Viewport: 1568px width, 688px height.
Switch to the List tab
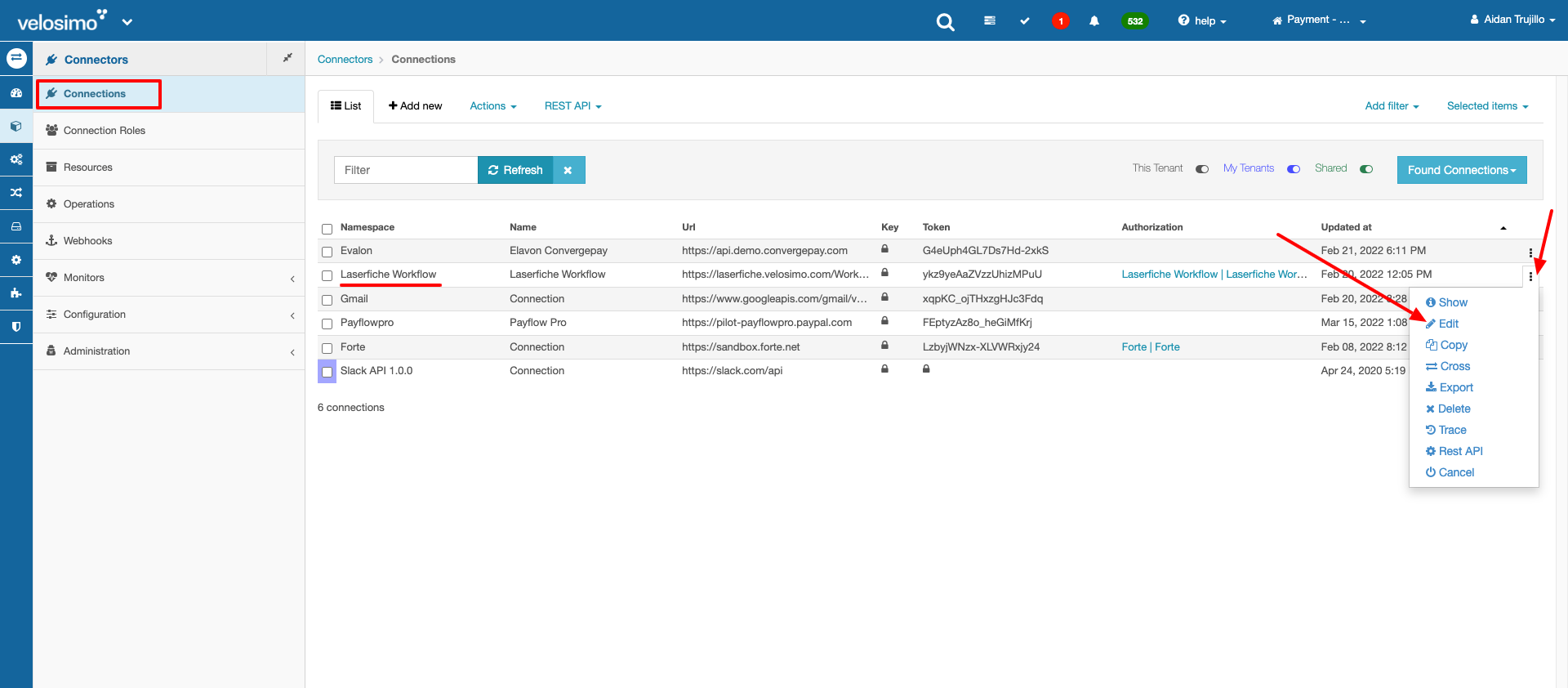(345, 106)
